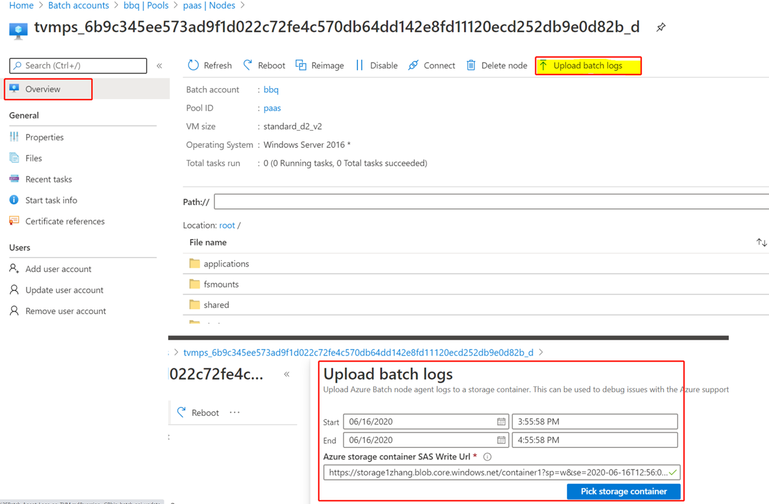769x504 pixels.
Task: Open the paas pool ID link
Action: tap(272, 108)
